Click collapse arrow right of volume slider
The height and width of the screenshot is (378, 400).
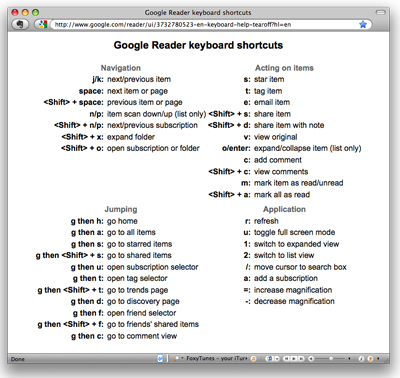[x=349, y=359]
